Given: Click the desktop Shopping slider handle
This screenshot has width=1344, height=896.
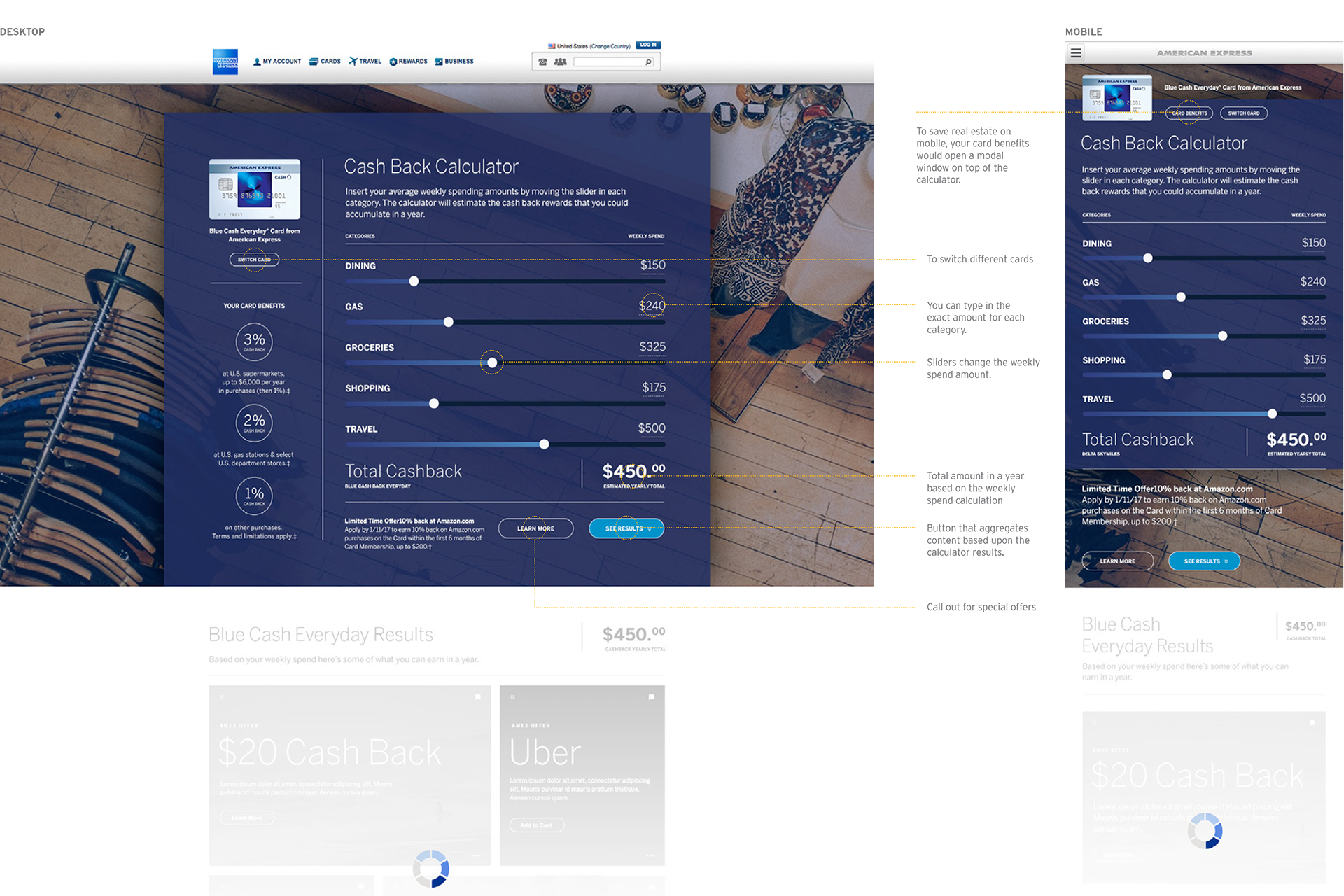Looking at the screenshot, I should point(434,404).
